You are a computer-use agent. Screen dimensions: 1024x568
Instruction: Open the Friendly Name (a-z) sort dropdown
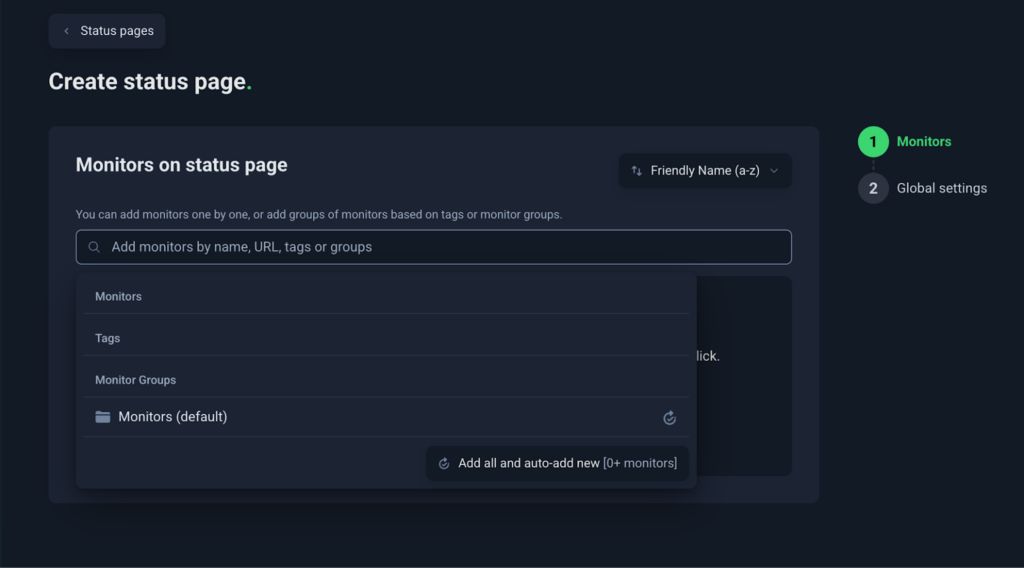pyautogui.click(x=705, y=171)
